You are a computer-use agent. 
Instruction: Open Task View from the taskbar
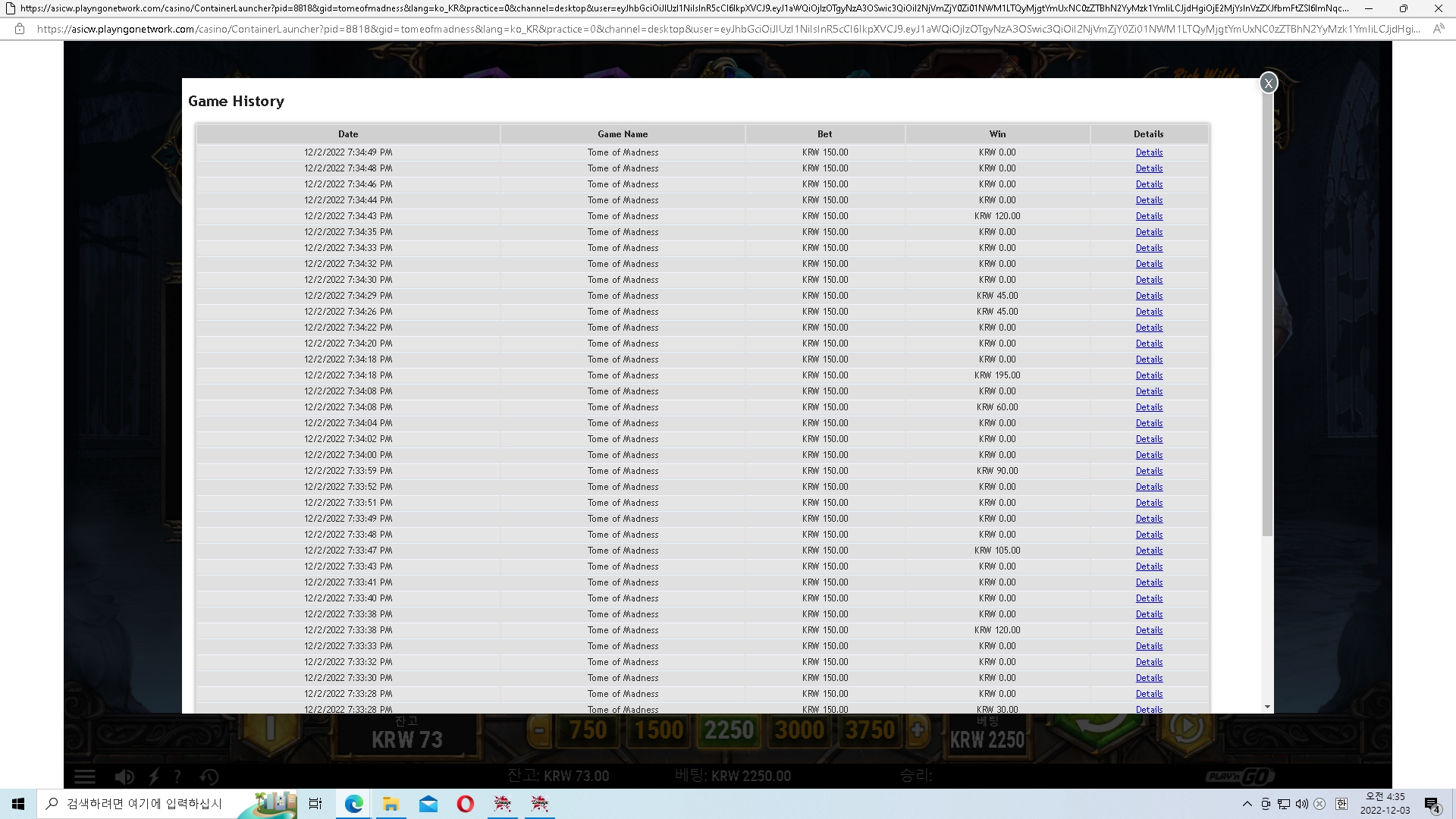coord(315,804)
